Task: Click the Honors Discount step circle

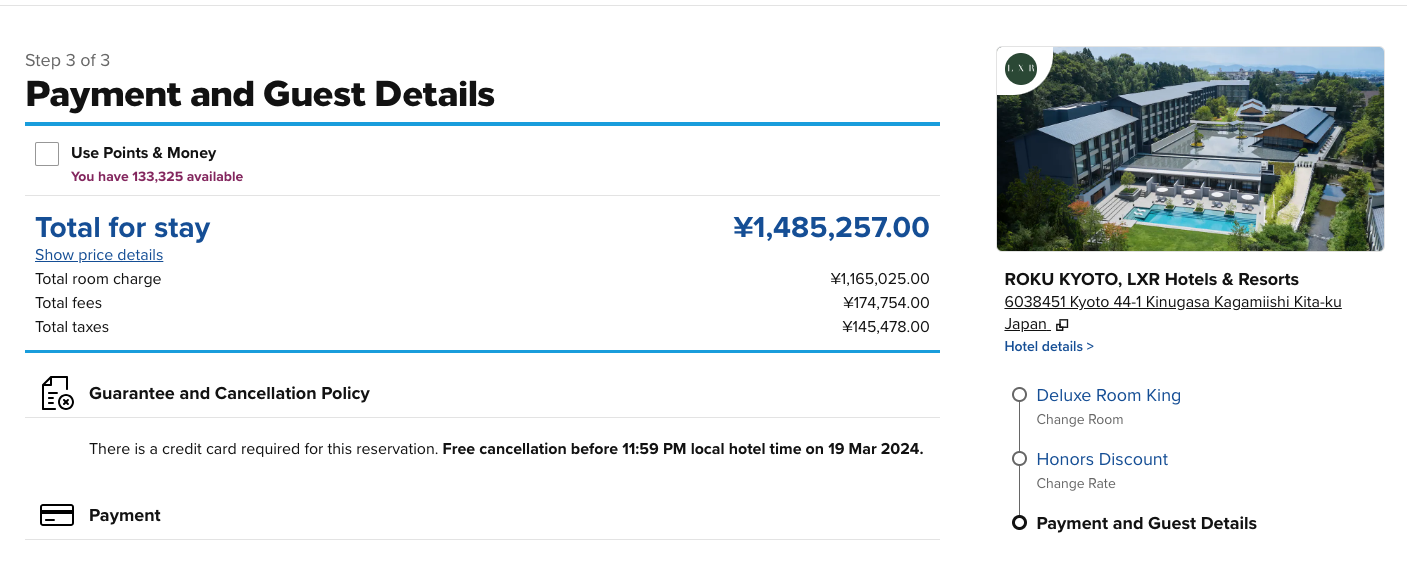Action: [1019, 459]
